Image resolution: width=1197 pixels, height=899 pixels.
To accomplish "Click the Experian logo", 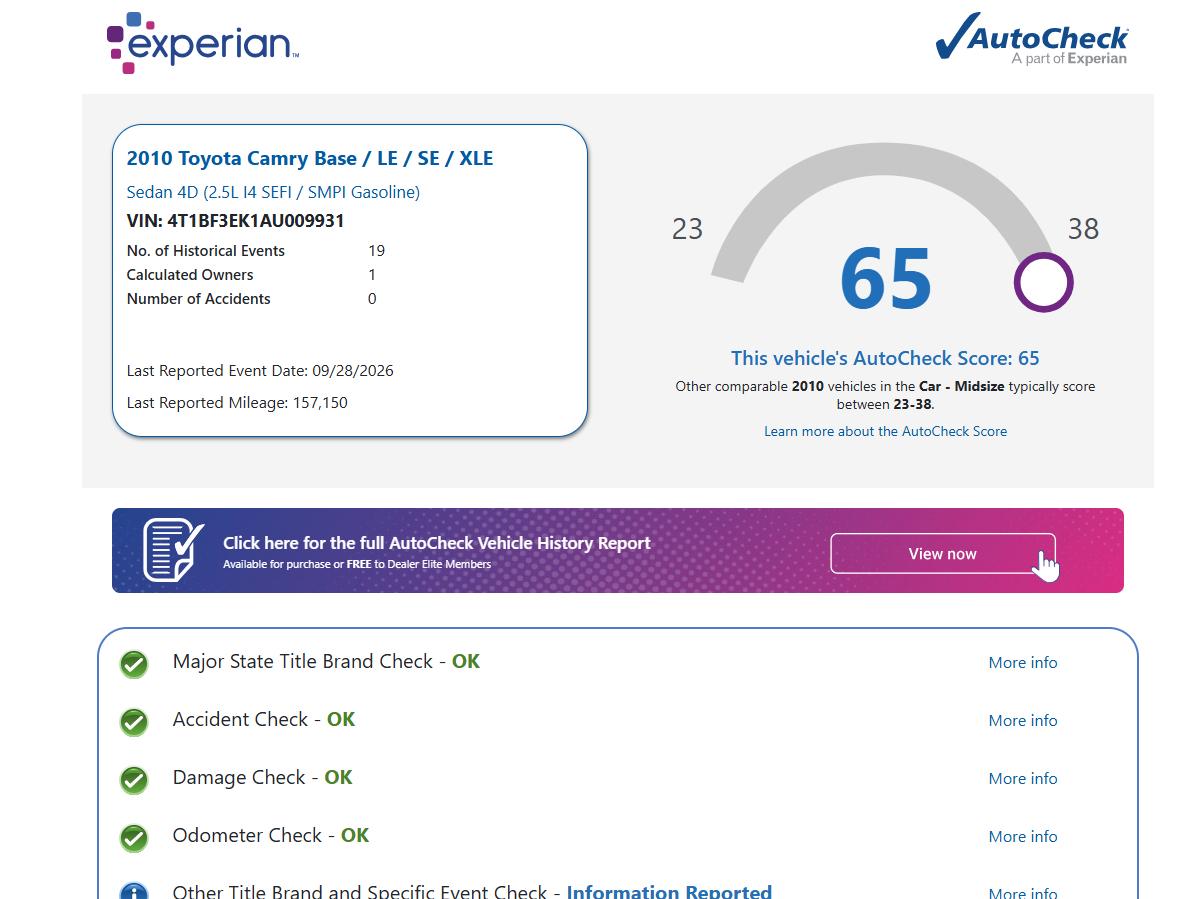I will 203,43.
